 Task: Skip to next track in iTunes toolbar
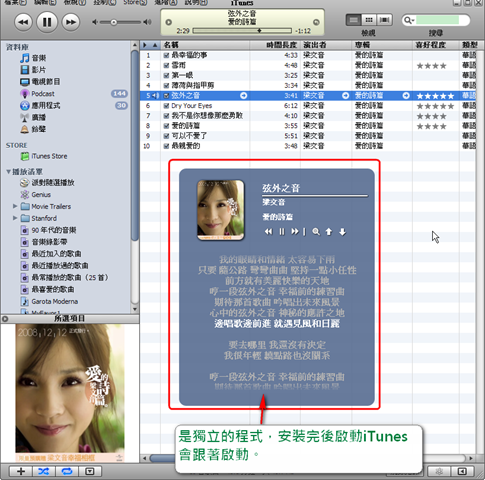tap(71, 22)
